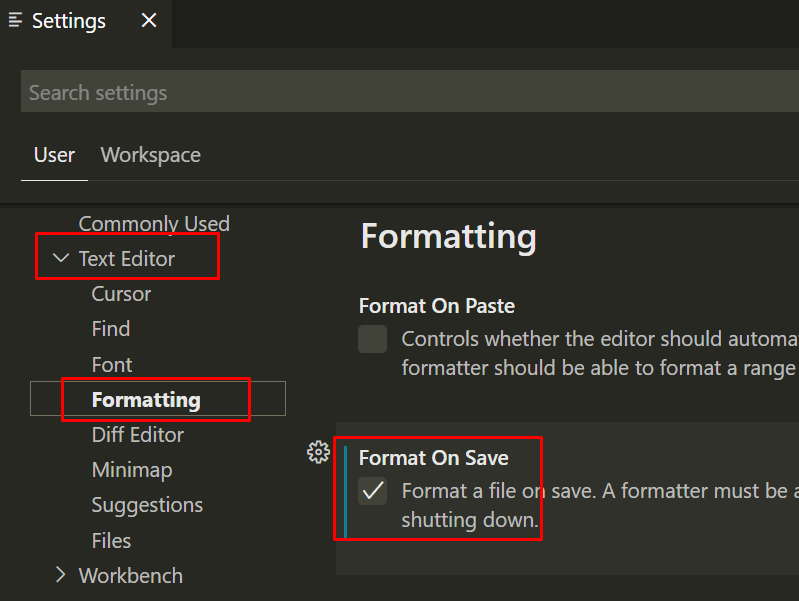Switch to the Workspace settings tab

pos(150,155)
